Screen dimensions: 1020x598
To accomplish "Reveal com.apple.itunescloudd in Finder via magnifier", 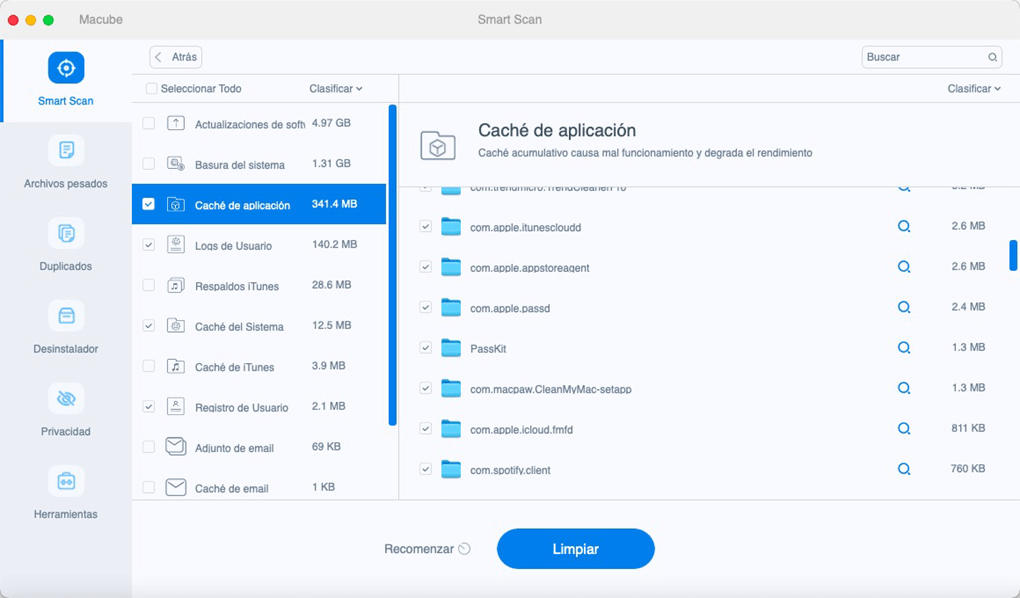I will 904,226.
